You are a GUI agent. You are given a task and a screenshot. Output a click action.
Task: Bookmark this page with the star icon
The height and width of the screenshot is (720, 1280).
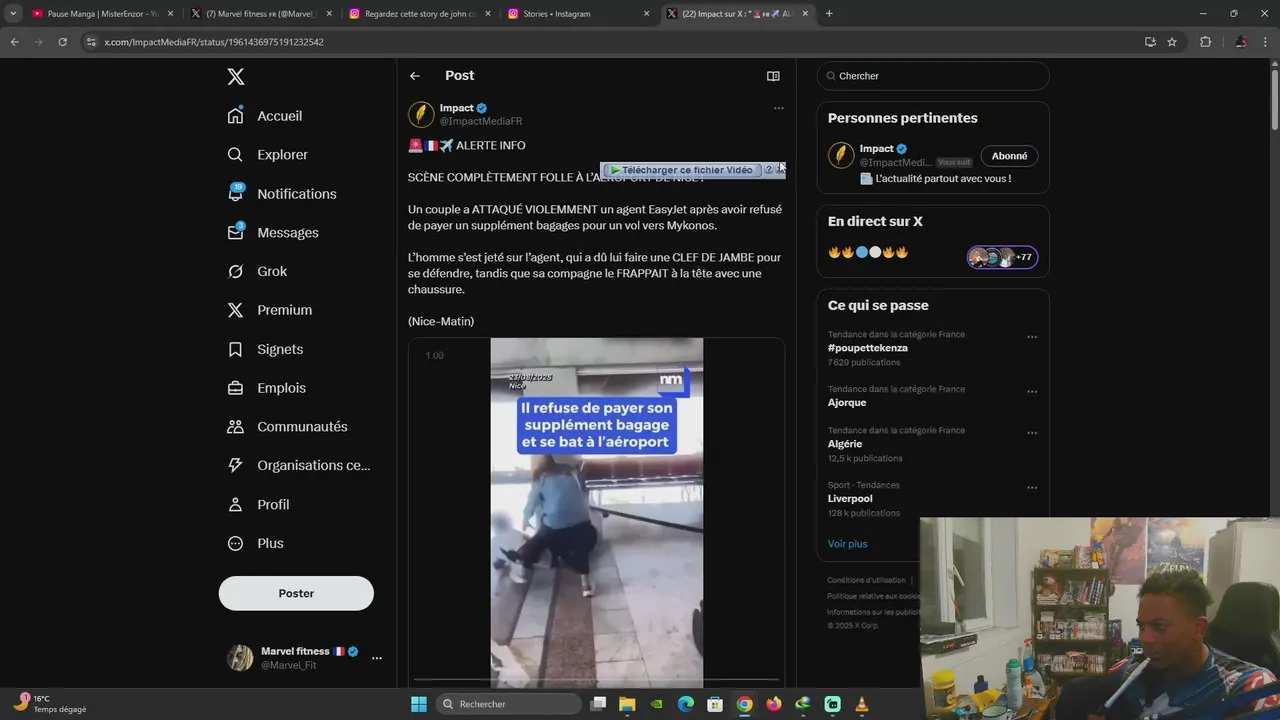(x=1172, y=42)
